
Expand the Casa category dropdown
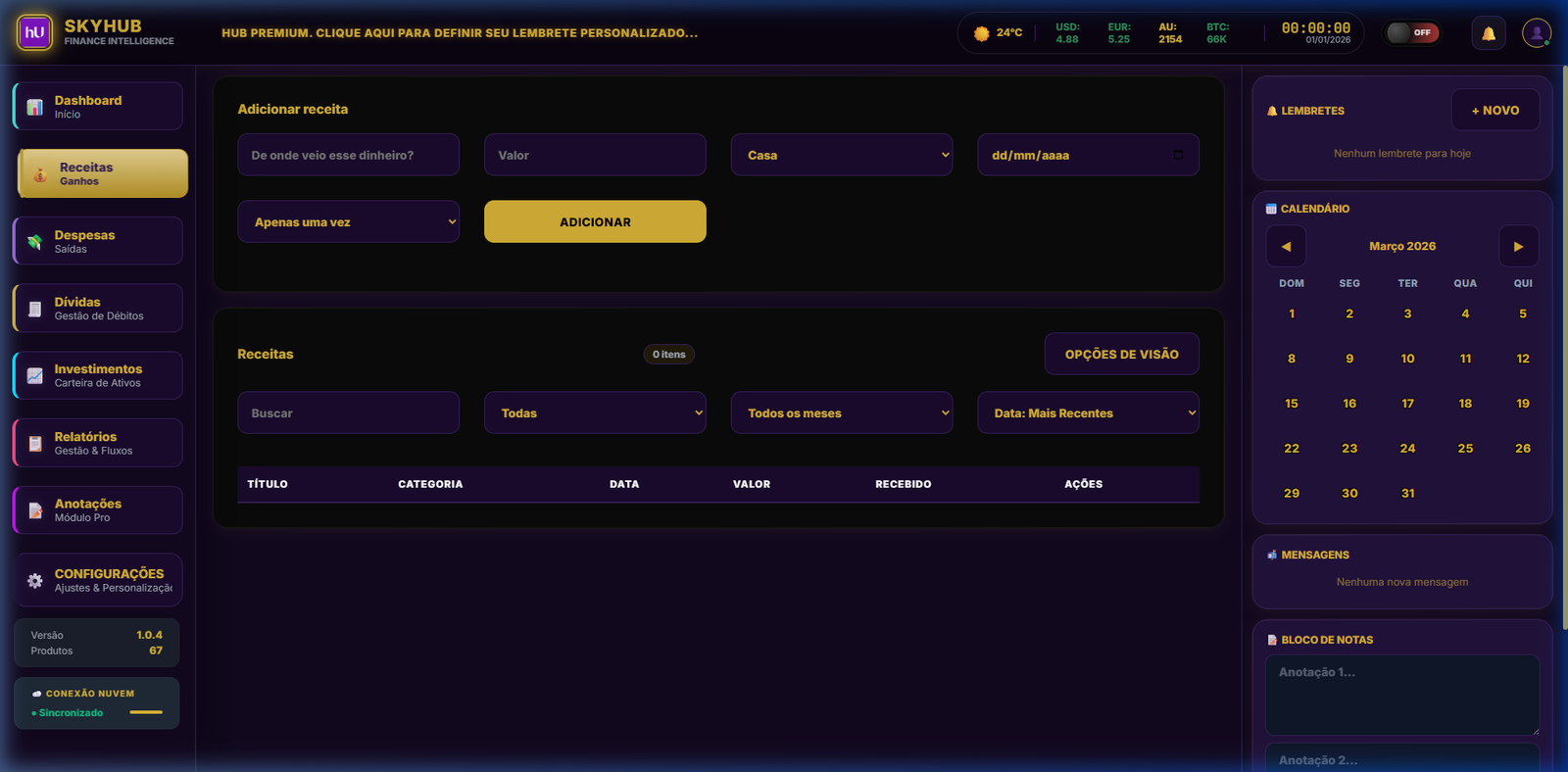pyautogui.click(x=841, y=155)
